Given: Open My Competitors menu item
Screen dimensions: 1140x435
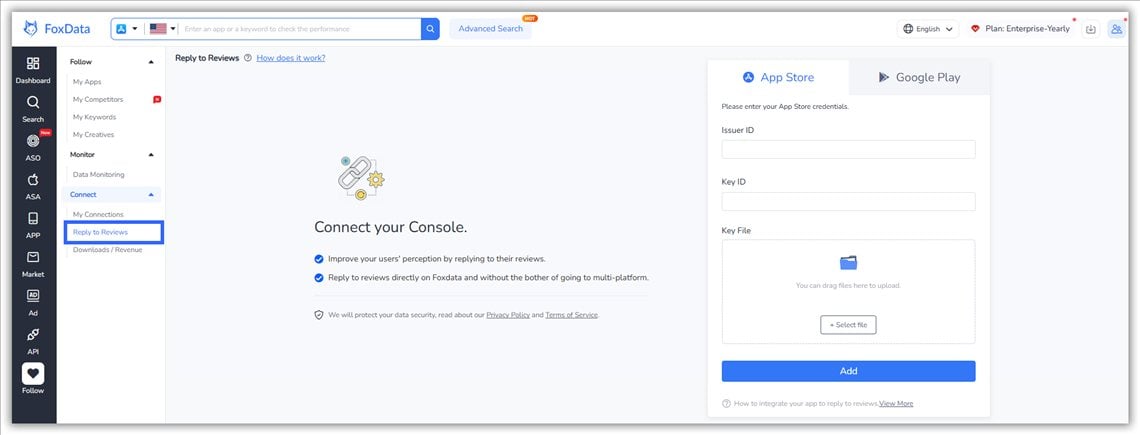Looking at the screenshot, I should pyautogui.click(x=98, y=100).
